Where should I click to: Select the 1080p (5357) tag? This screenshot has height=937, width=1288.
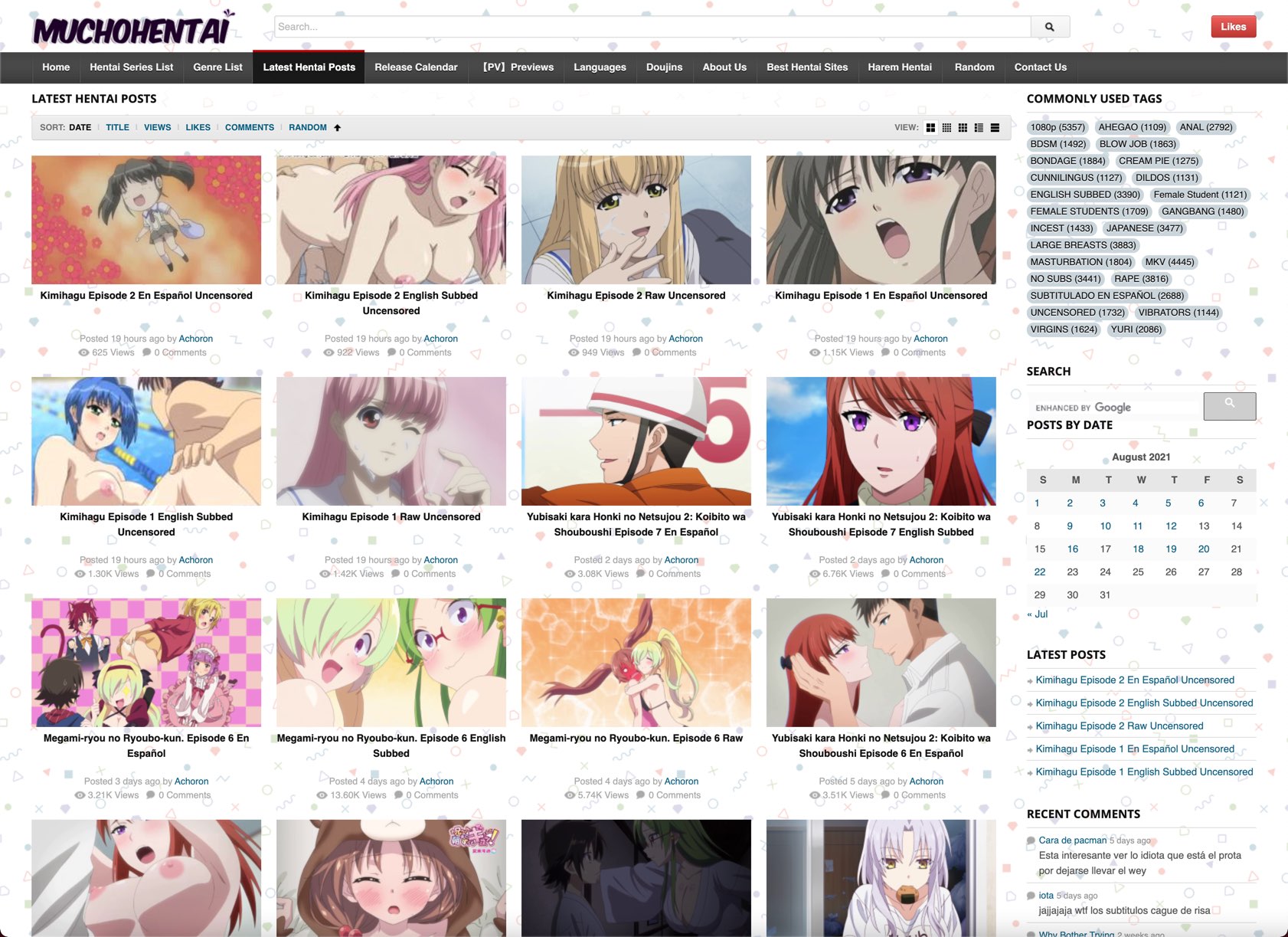(1058, 127)
